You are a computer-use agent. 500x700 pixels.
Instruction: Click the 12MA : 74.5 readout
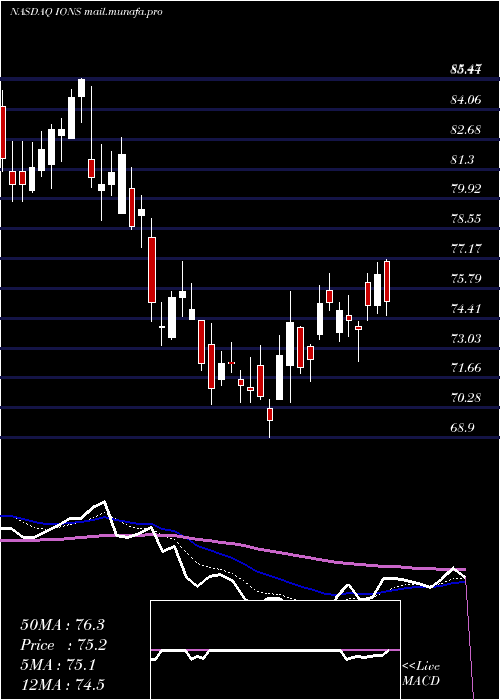tap(62, 684)
